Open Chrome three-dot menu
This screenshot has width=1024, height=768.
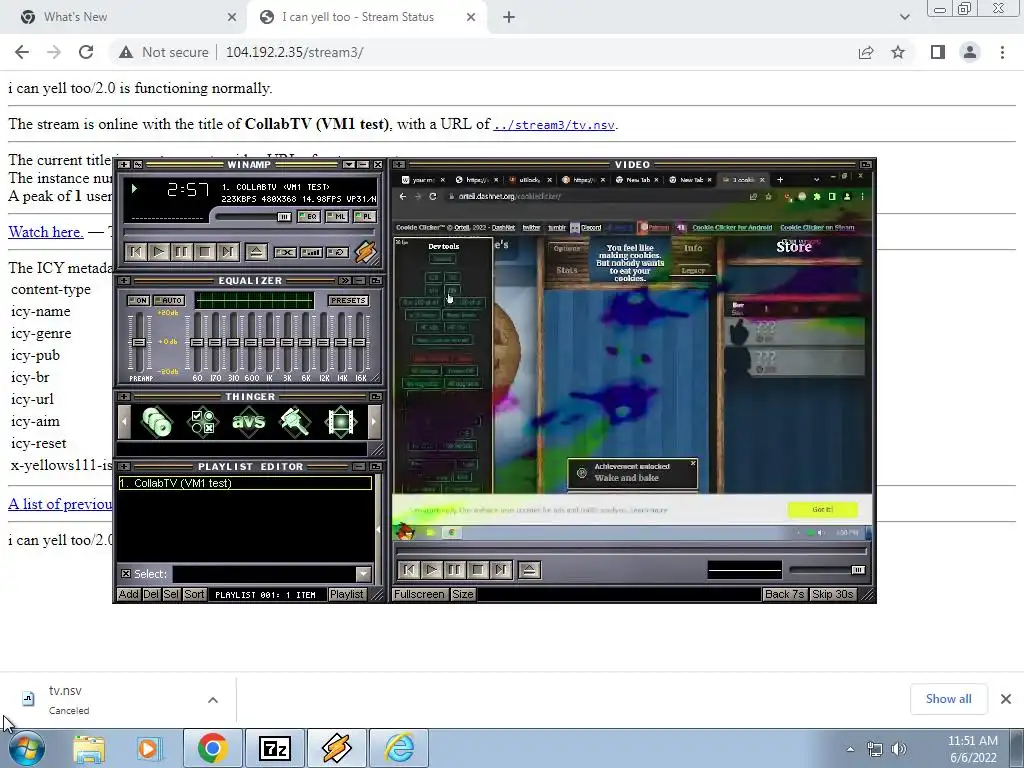1002,52
